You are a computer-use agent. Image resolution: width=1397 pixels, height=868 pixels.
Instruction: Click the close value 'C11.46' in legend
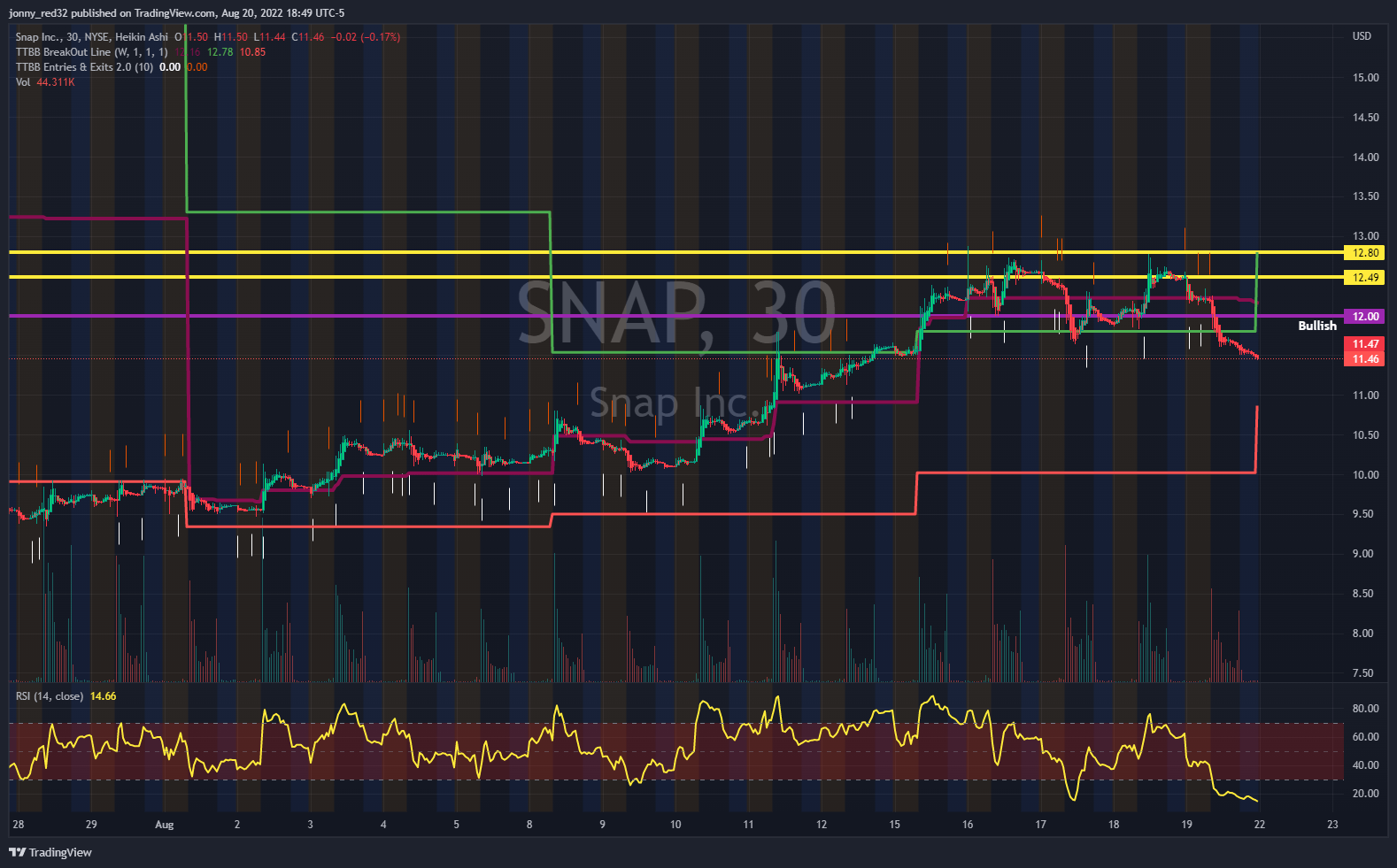[308, 37]
